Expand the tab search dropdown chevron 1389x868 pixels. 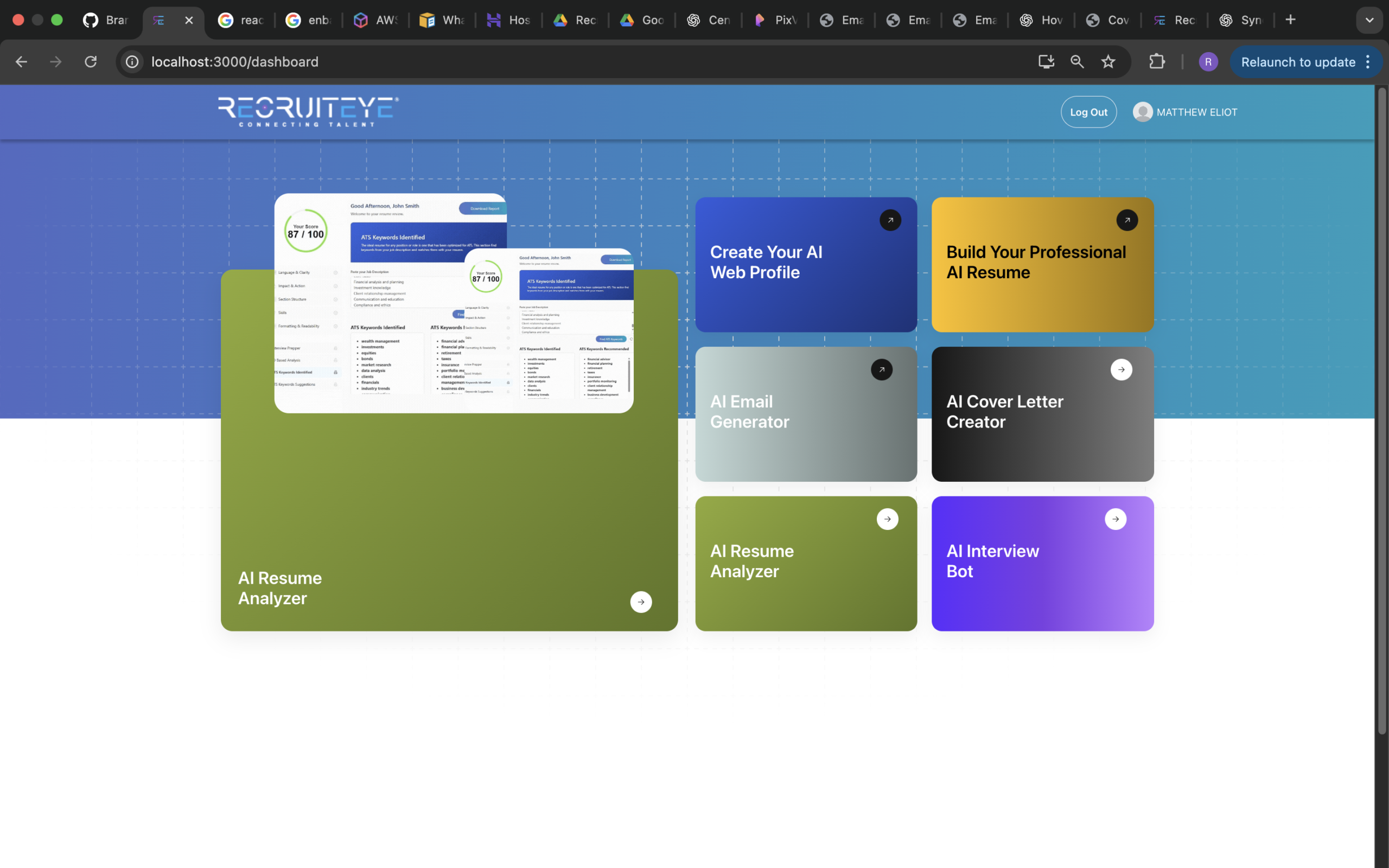[x=1369, y=20]
